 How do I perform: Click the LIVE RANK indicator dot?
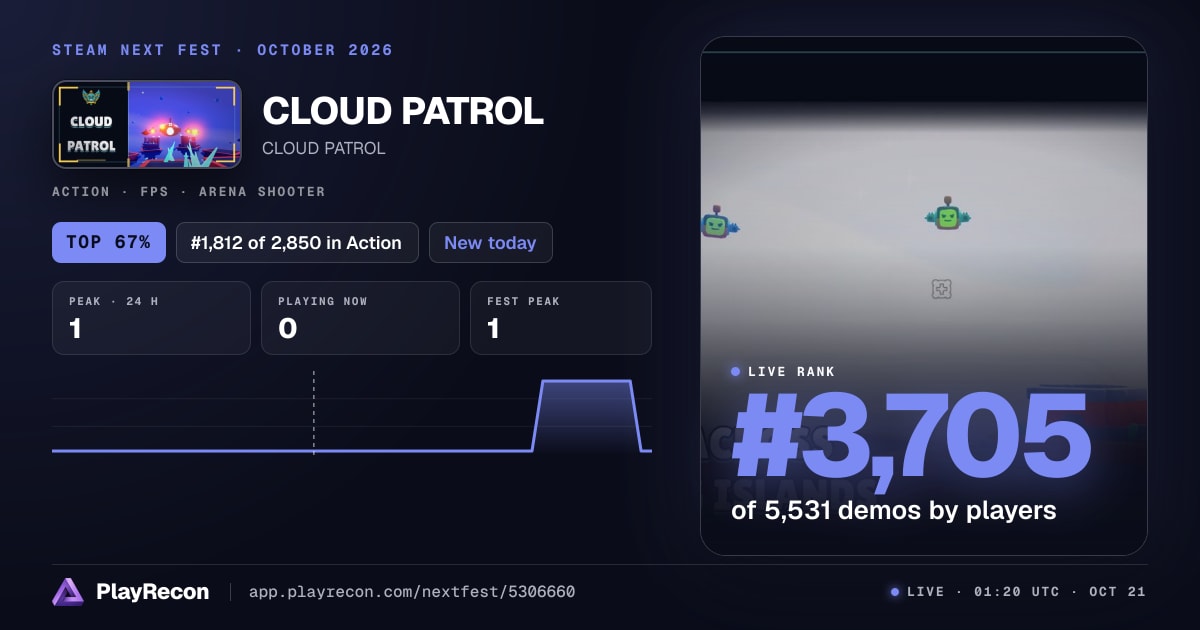(736, 371)
